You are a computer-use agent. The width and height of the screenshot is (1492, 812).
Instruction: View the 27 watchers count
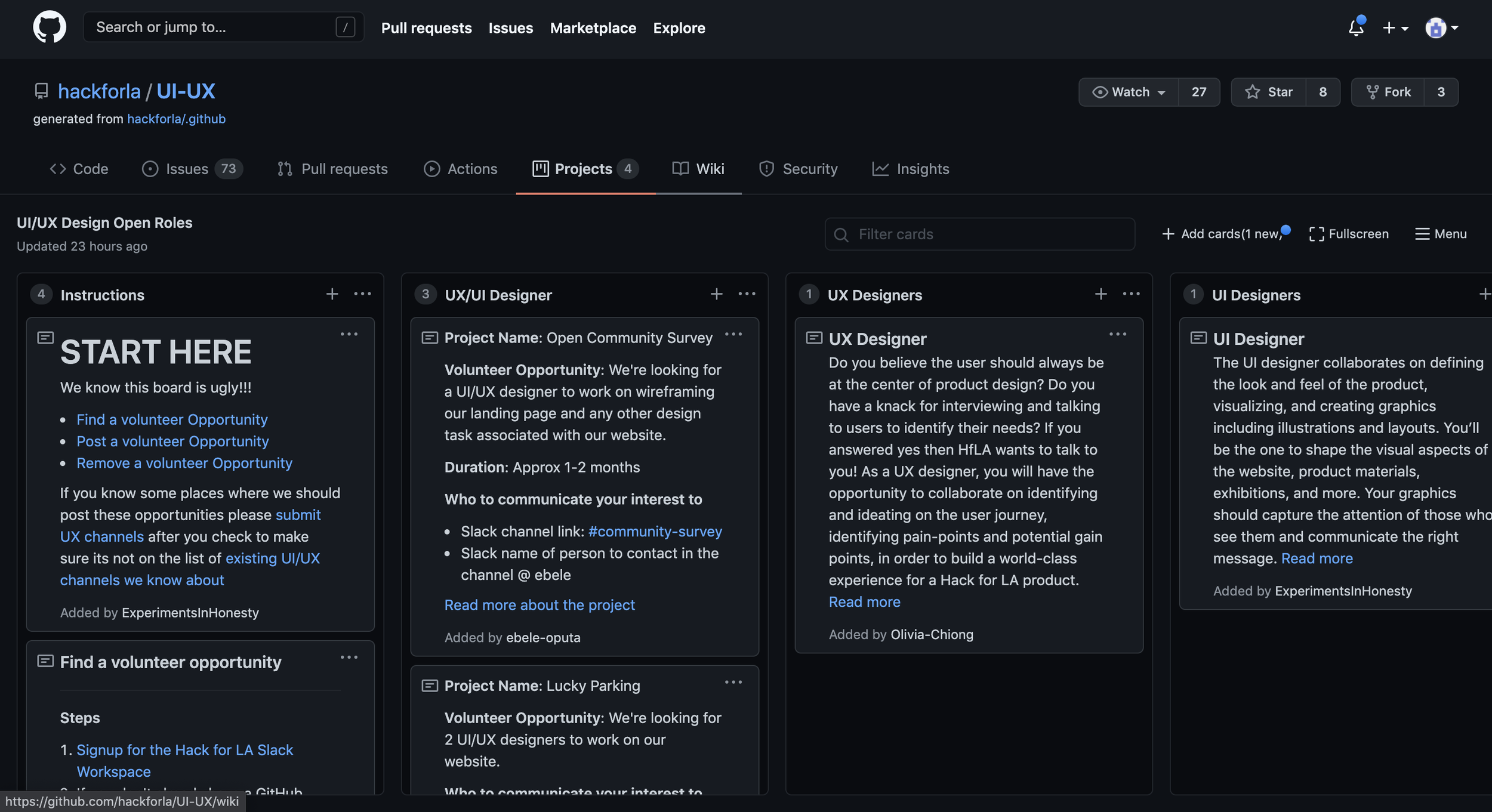tap(1199, 92)
